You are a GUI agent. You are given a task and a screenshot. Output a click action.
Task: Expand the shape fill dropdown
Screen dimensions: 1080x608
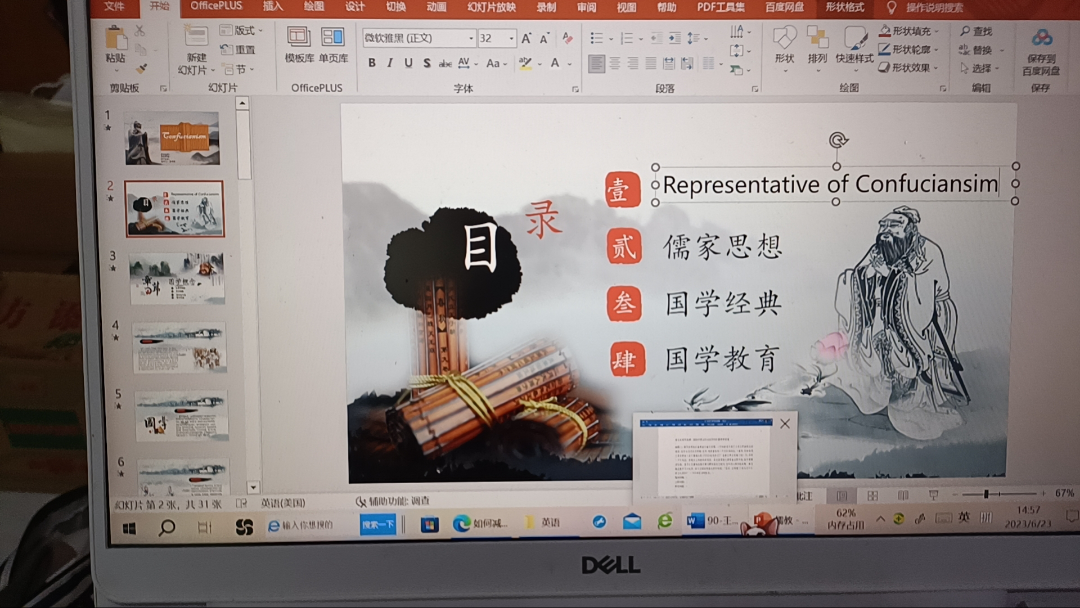tap(938, 32)
